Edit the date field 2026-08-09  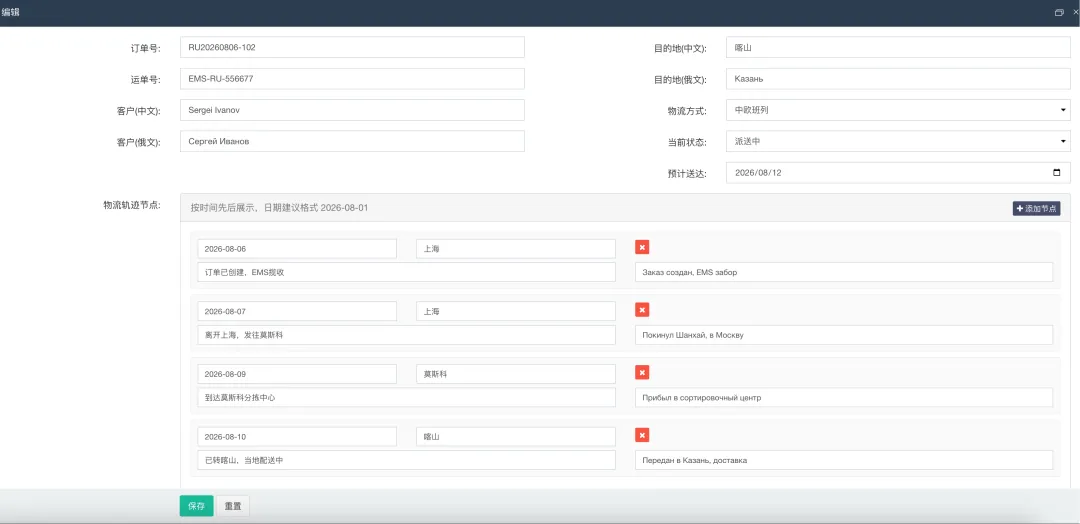297,374
